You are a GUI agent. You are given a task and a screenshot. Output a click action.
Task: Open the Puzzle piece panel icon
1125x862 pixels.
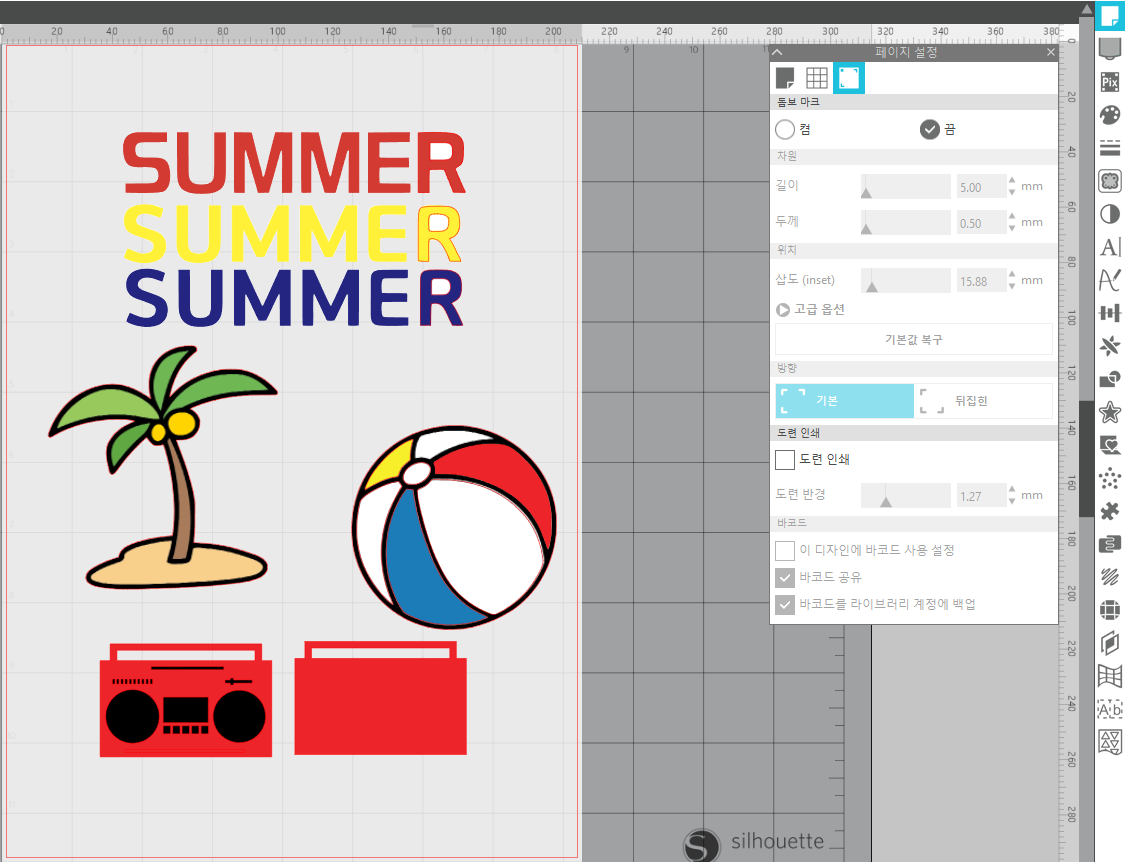point(1109,511)
